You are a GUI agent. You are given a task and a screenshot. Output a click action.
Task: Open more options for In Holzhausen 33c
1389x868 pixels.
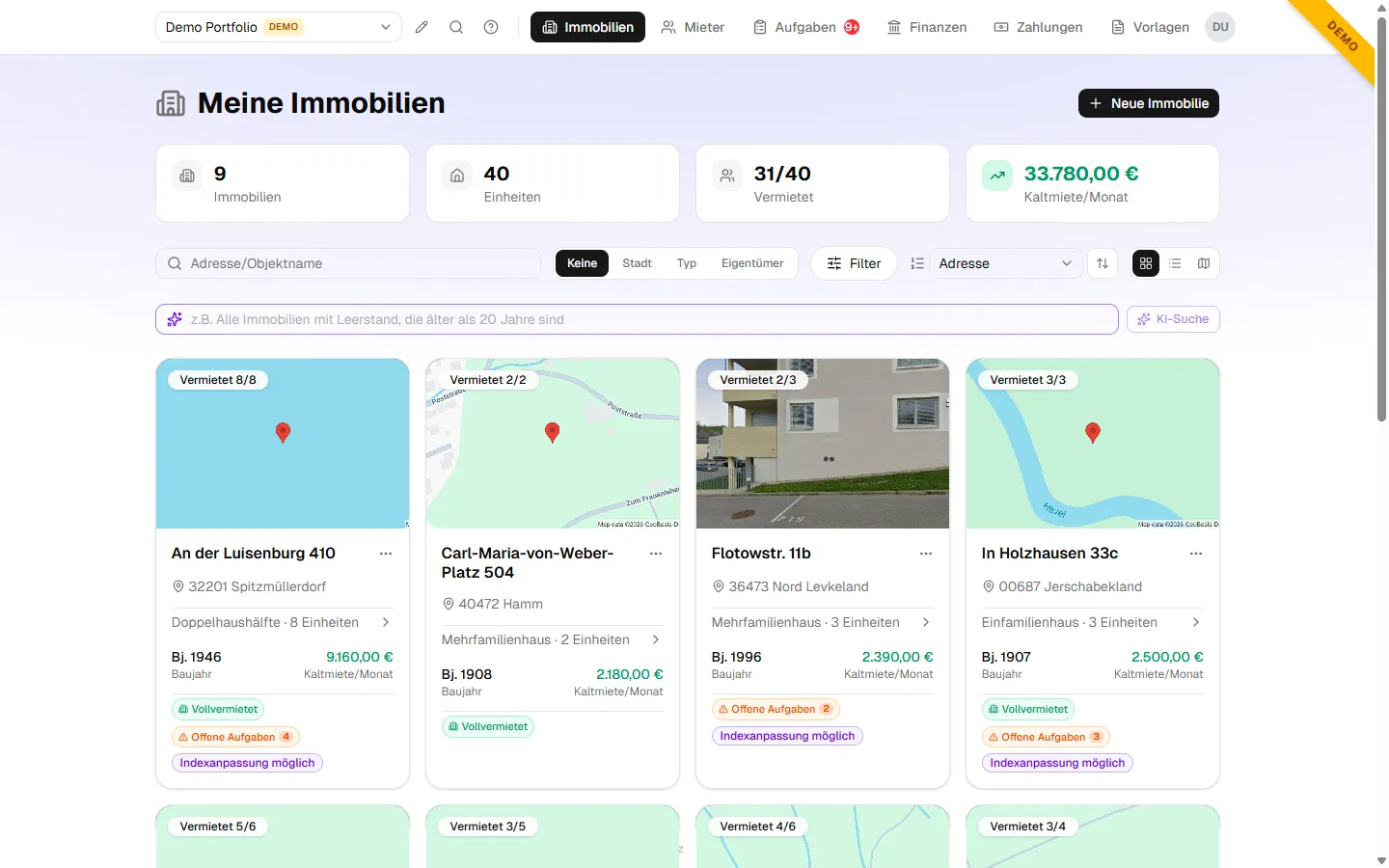click(1196, 554)
